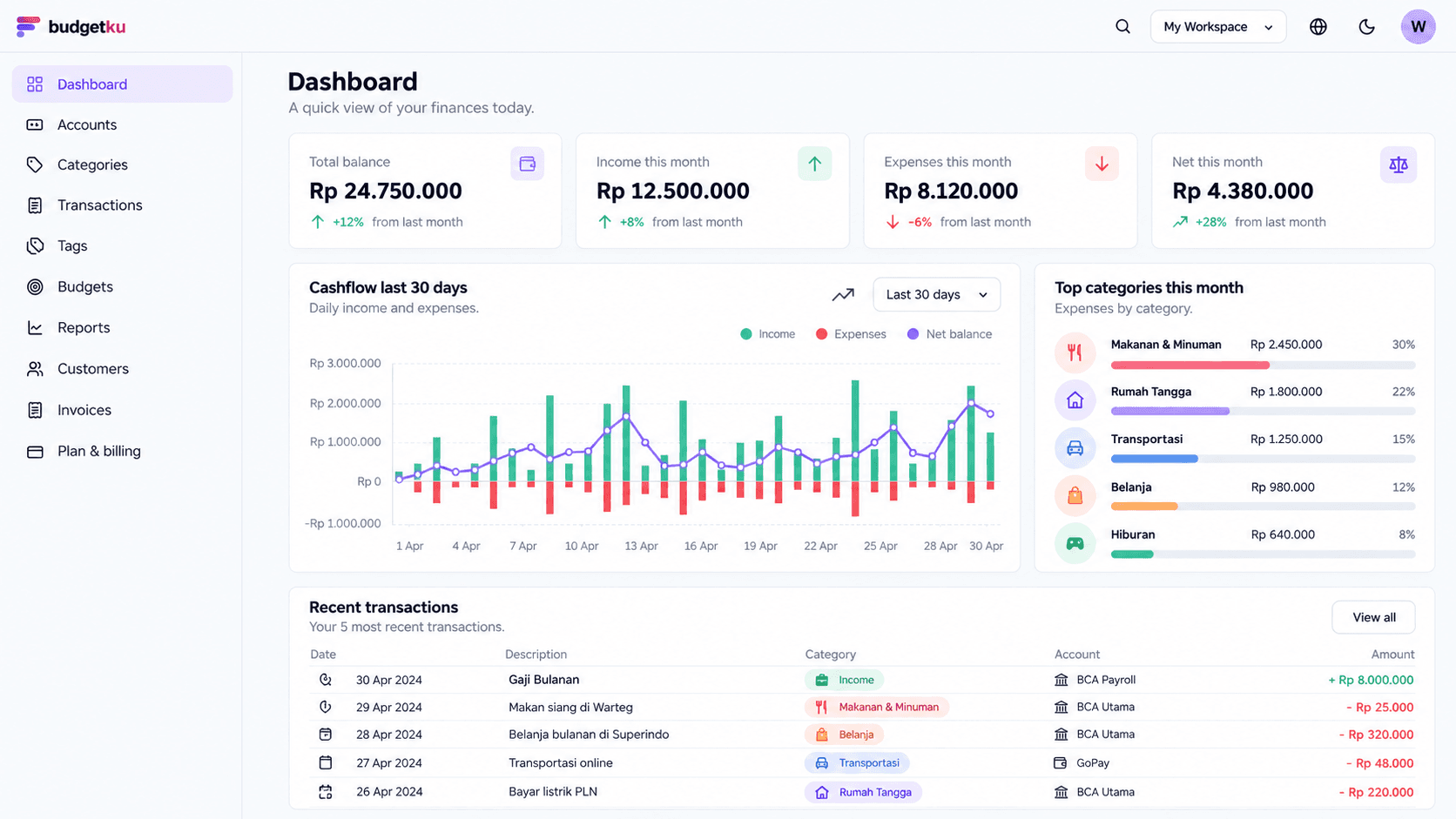
Task: Click the Income category badge
Action: click(x=844, y=681)
